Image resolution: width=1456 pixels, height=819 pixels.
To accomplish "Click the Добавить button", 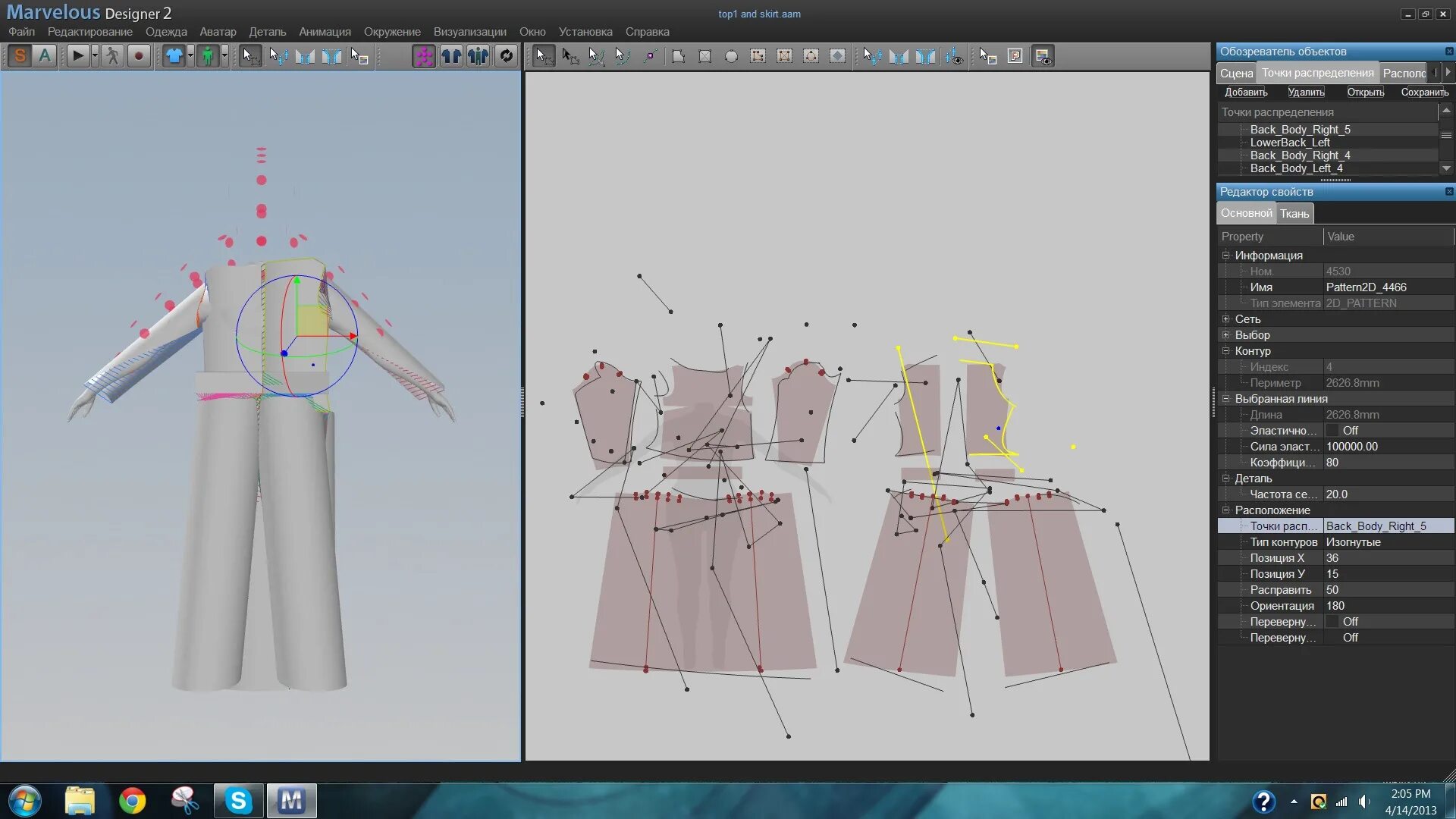I will pos(1245,93).
